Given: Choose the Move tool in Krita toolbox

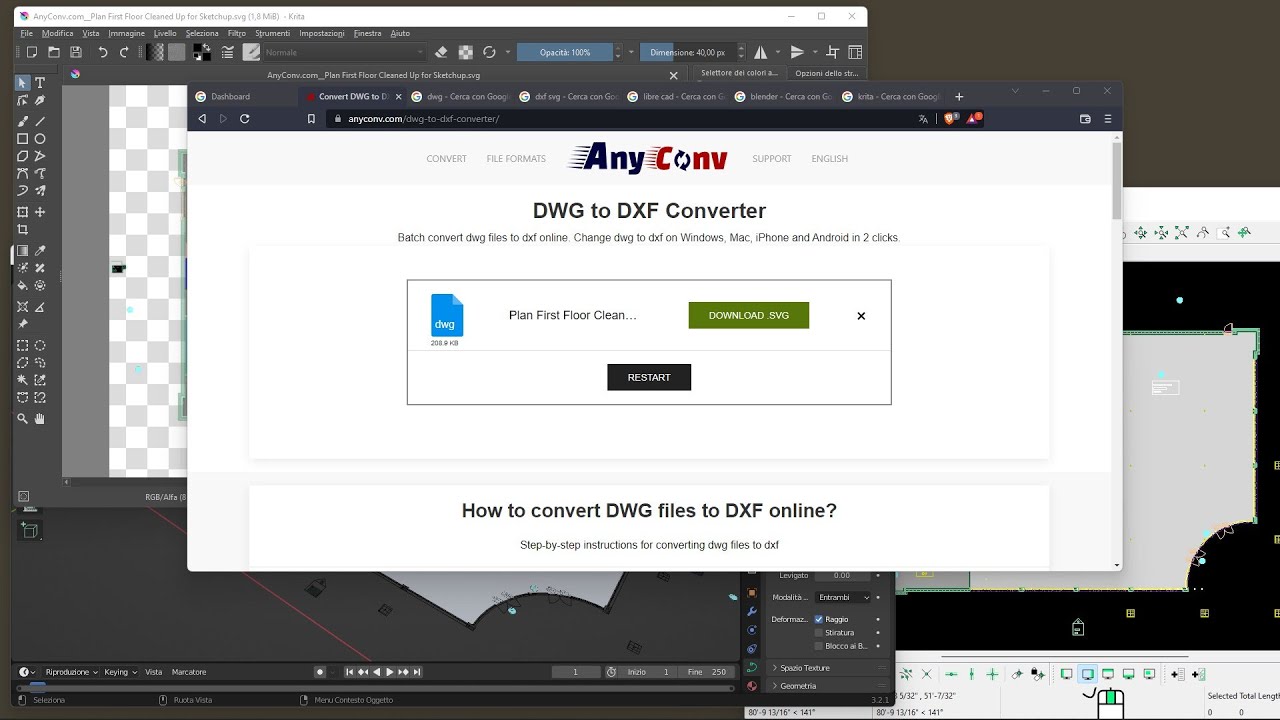Looking at the screenshot, I should (x=40, y=212).
